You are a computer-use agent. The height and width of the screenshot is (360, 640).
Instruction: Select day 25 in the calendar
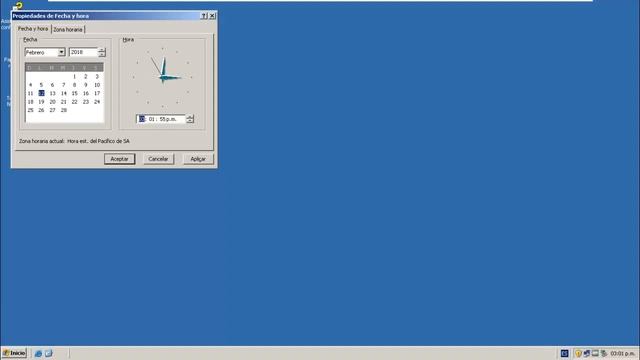click(30, 110)
